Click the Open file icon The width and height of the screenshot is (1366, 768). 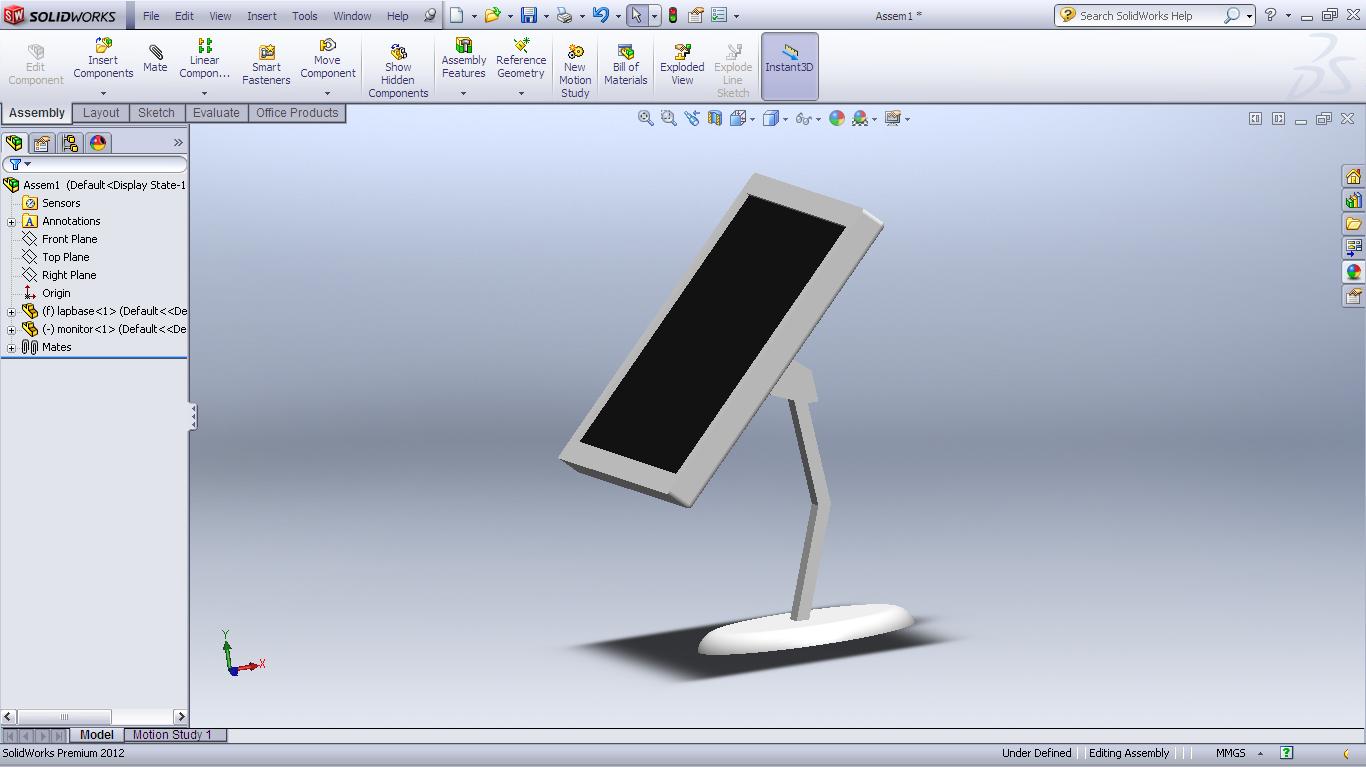click(492, 15)
